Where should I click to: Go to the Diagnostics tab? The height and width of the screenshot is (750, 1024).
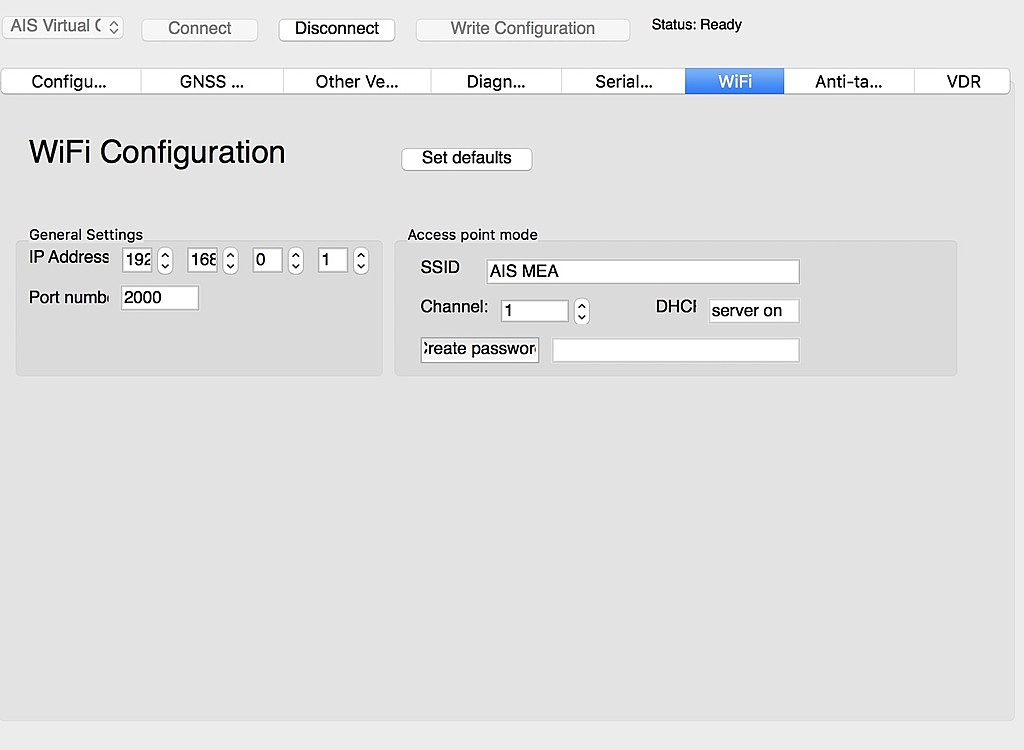[x=496, y=82]
